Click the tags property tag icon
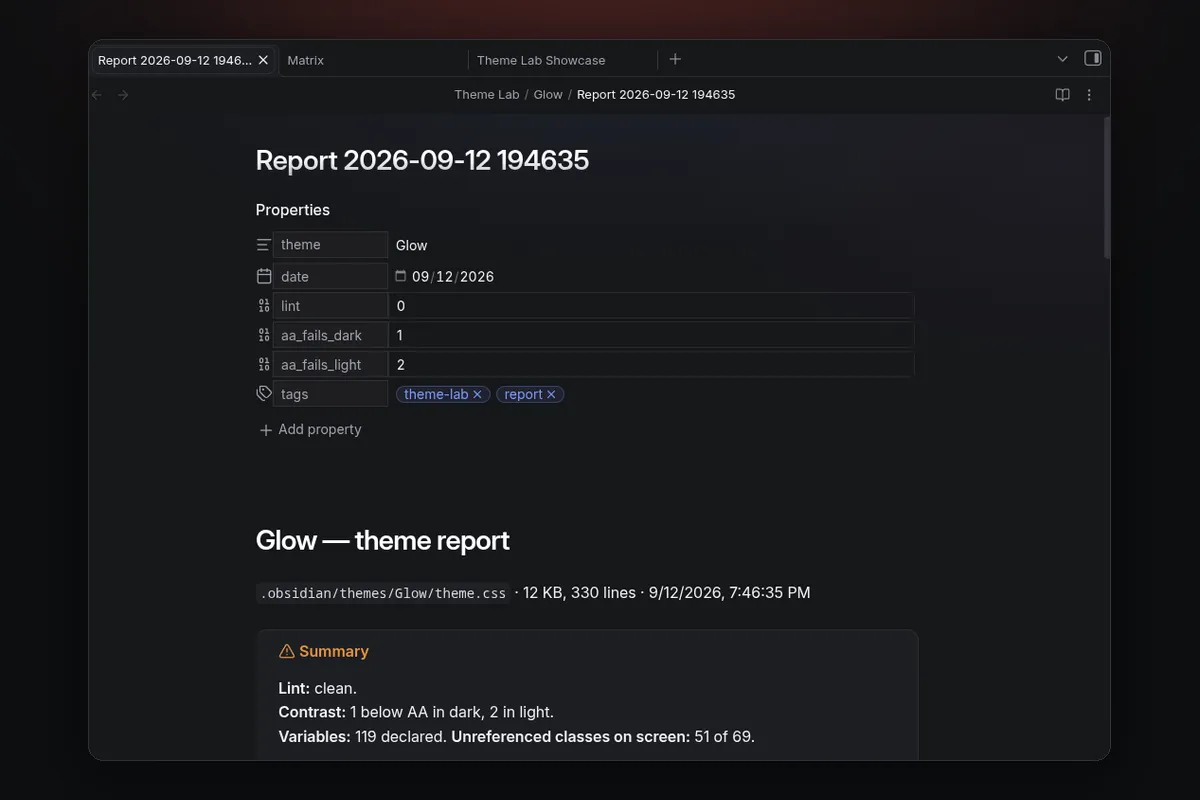 pos(264,394)
